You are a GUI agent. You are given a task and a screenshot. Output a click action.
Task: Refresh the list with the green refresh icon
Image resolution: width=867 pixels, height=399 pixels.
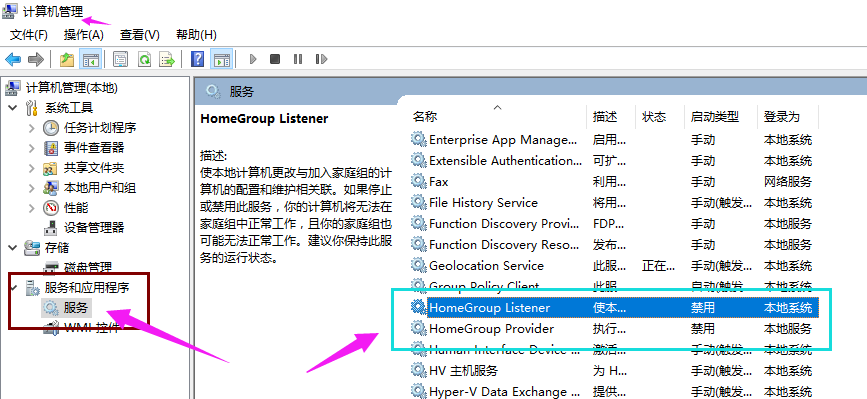pos(144,59)
